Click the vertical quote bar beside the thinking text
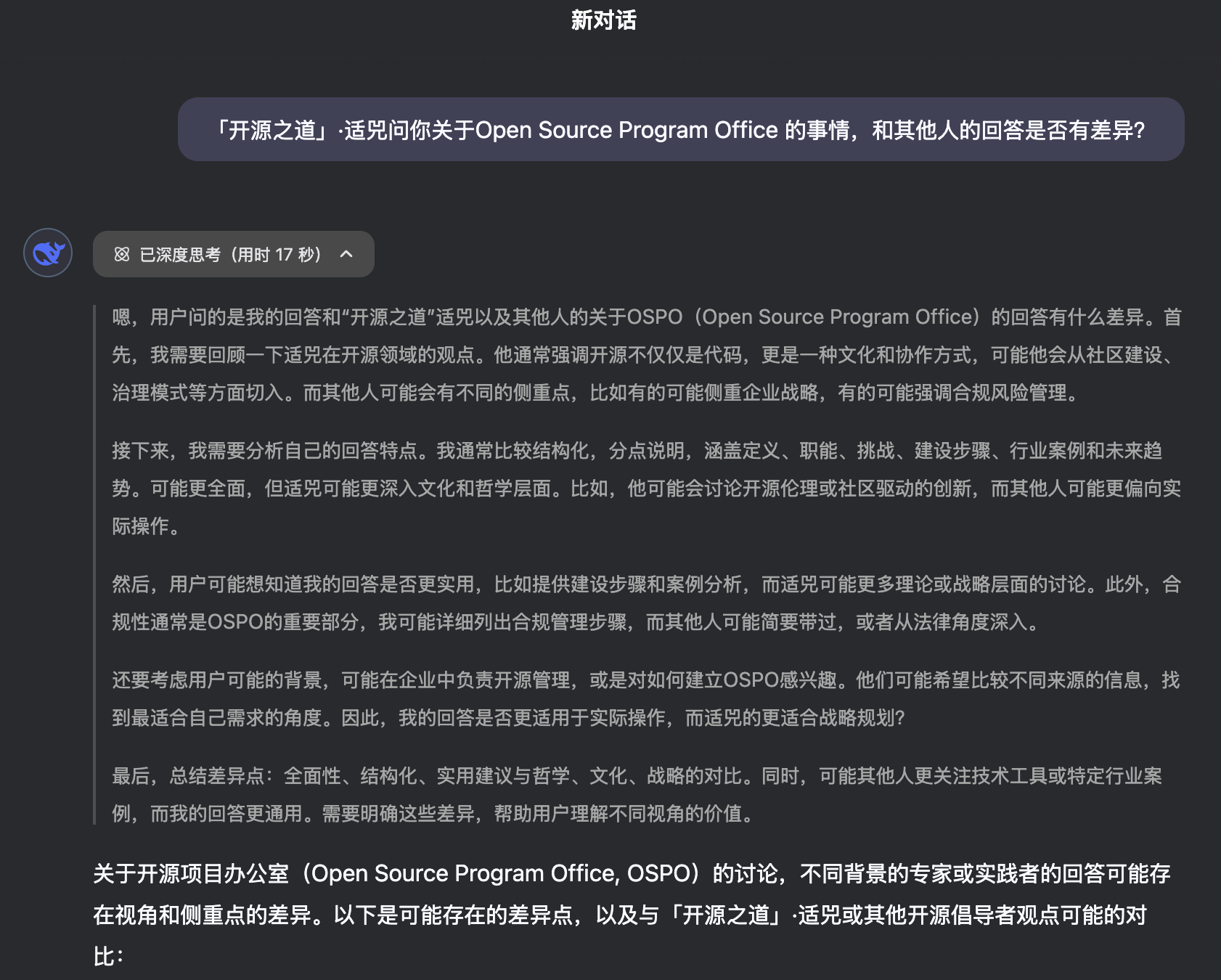 click(x=95, y=565)
